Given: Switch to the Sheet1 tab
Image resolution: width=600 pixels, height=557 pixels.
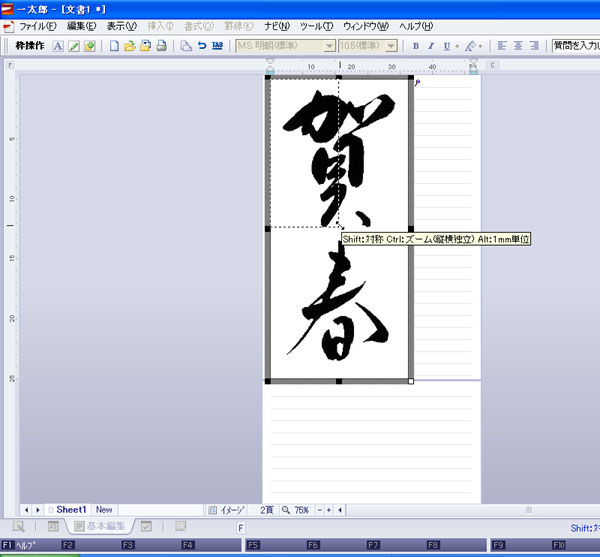Looking at the screenshot, I should coord(71,510).
